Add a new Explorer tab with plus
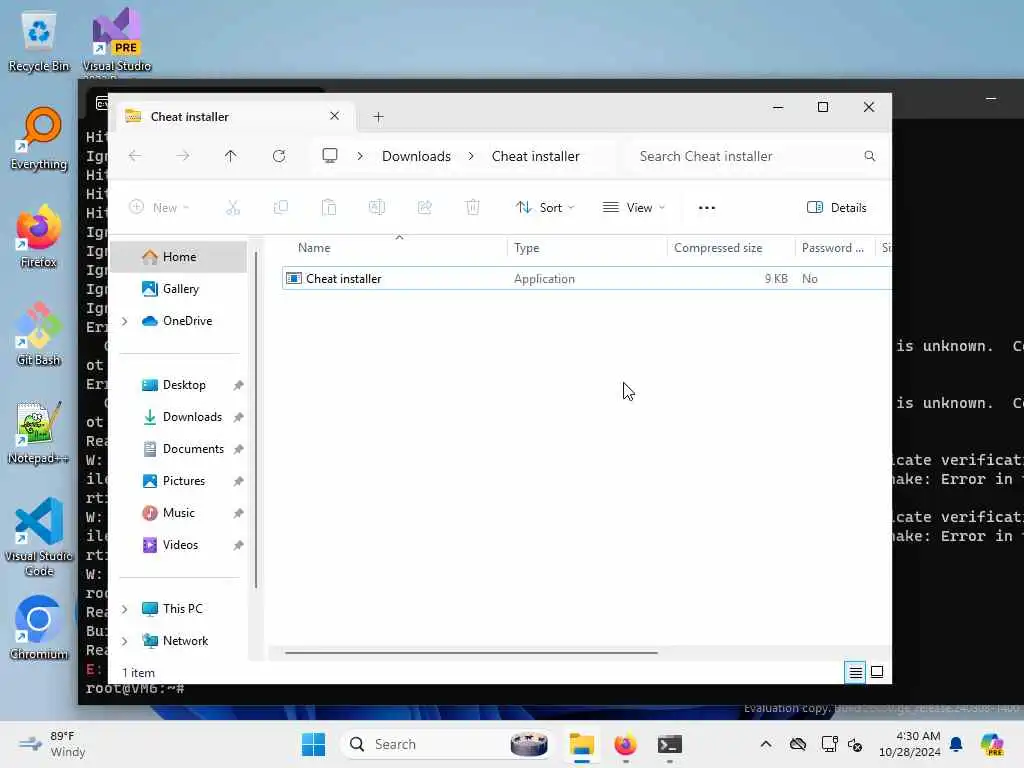The image size is (1024, 768). [x=378, y=117]
